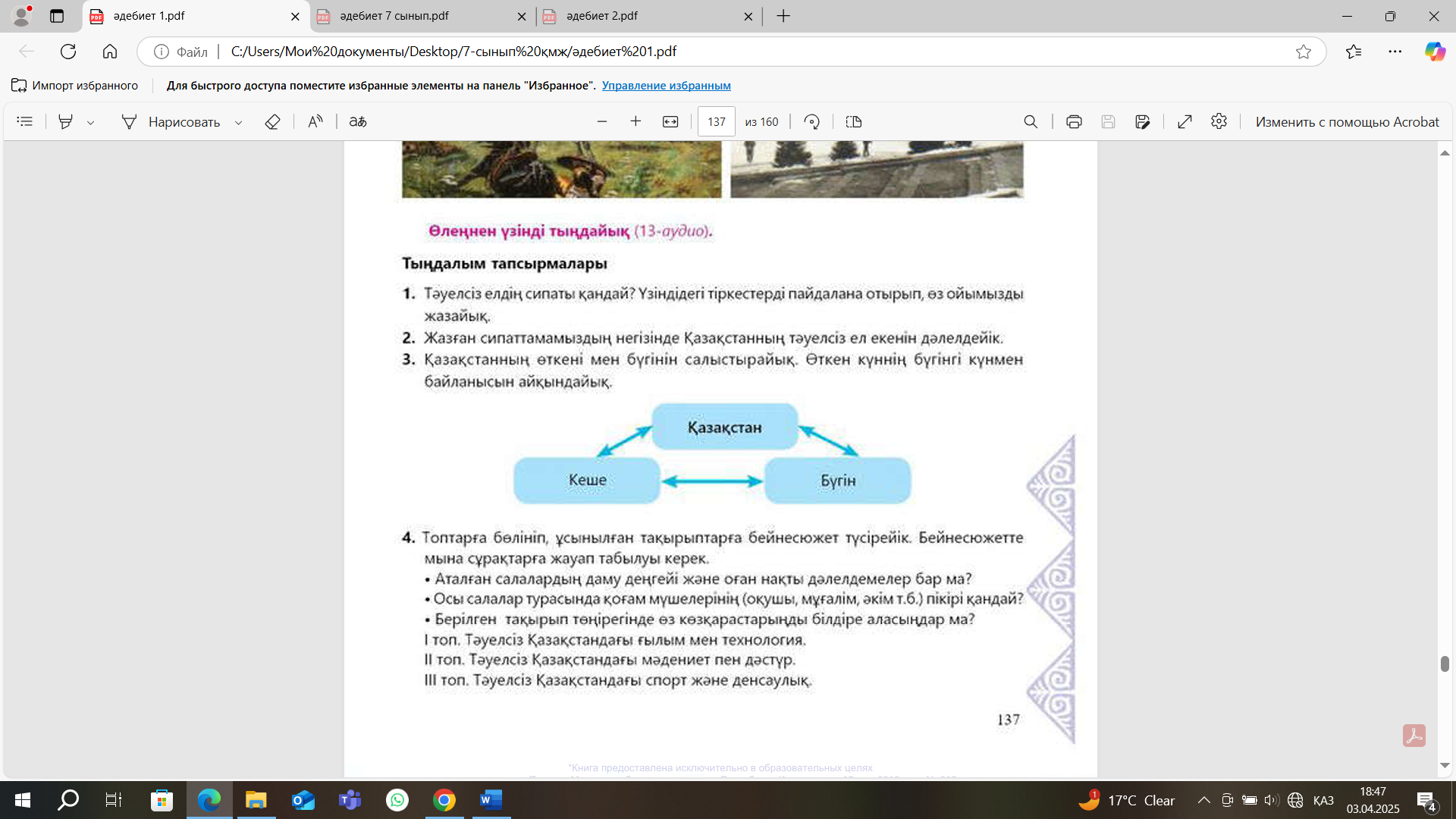
Task: Open the PDF search tool
Action: tap(1031, 121)
